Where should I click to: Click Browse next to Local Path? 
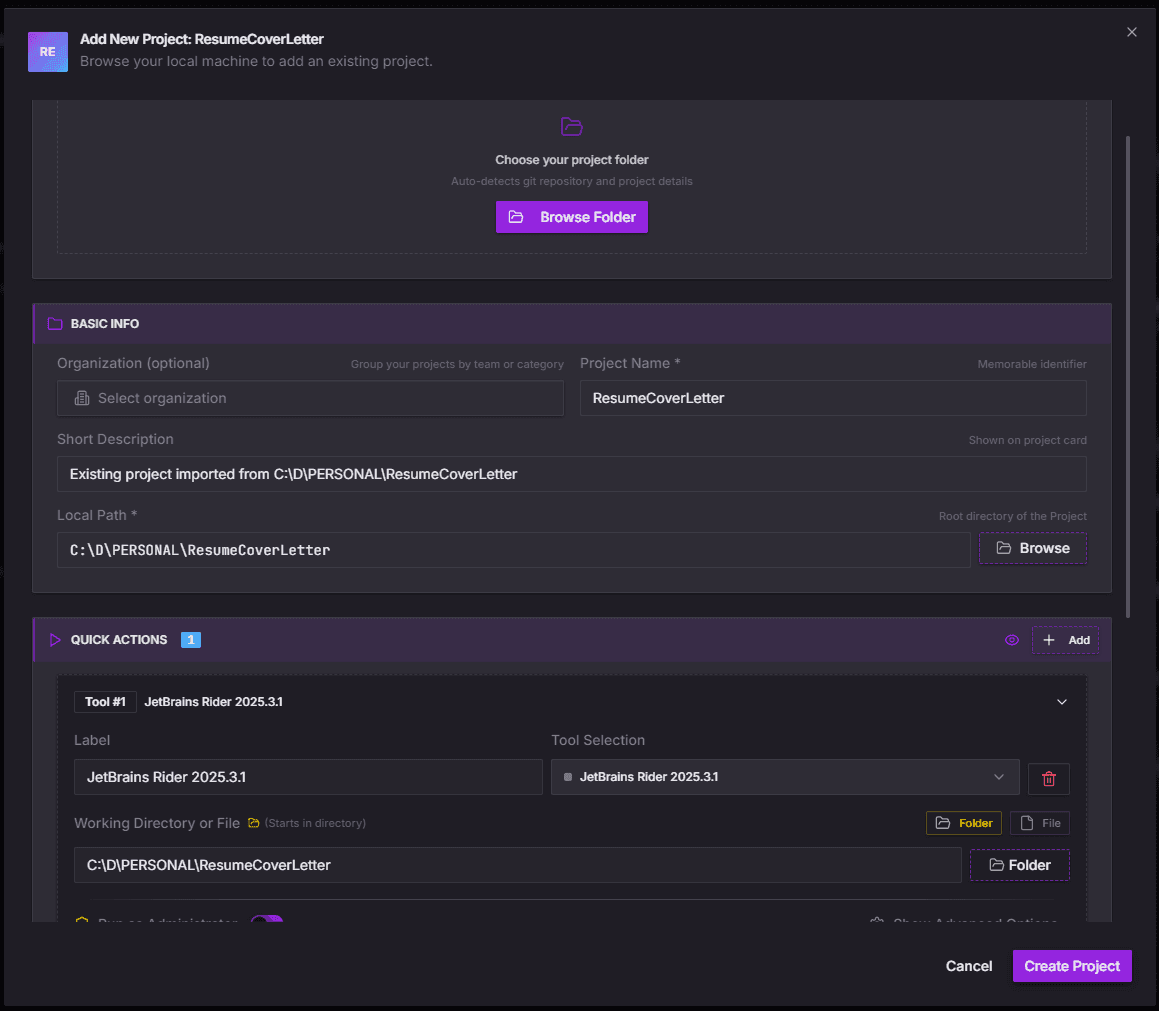point(1033,548)
